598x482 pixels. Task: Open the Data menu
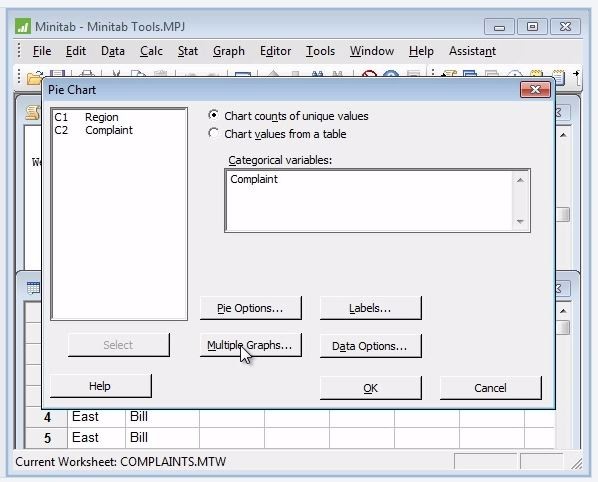click(113, 51)
